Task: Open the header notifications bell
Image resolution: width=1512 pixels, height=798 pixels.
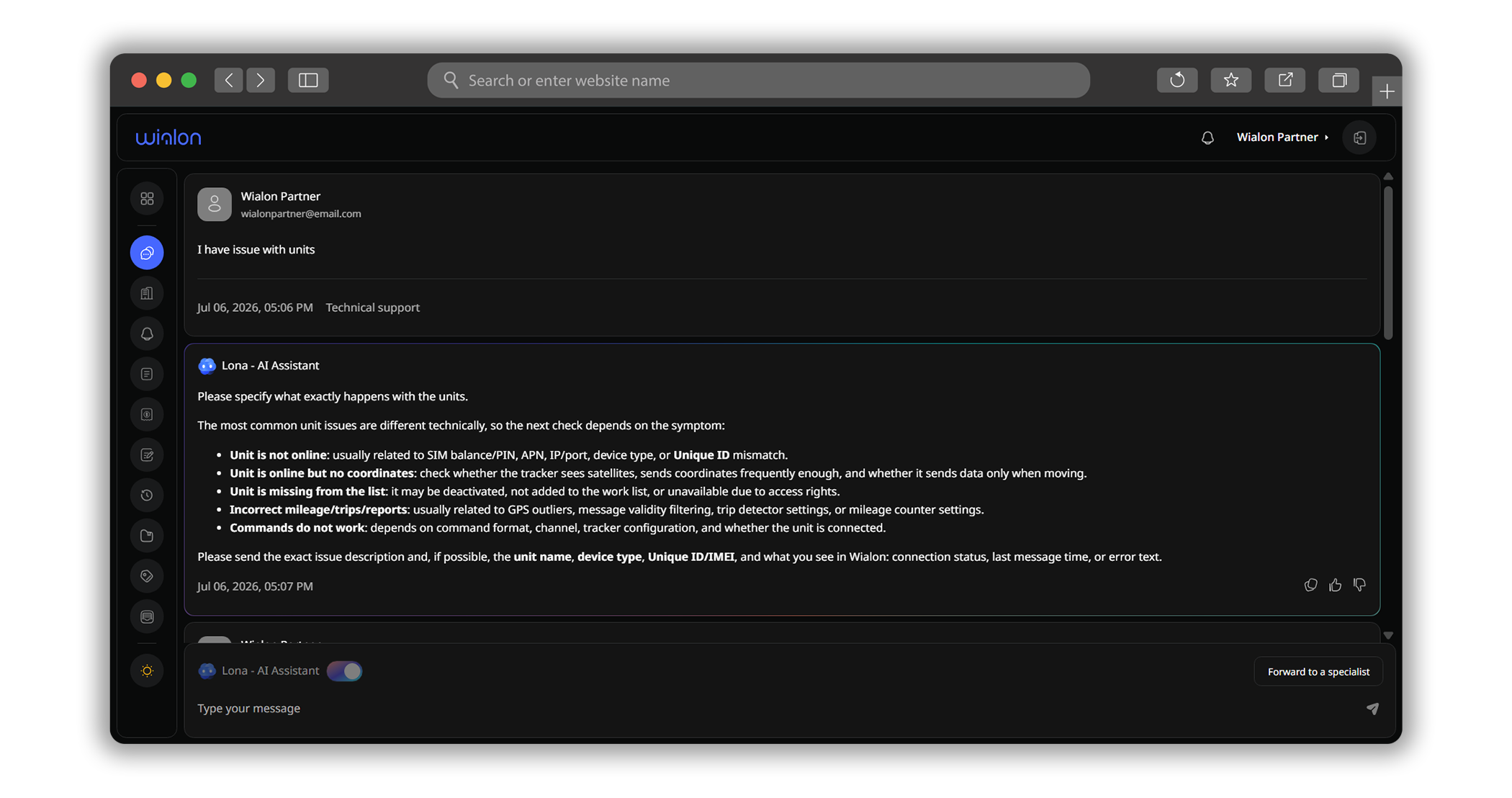Action: point(1207,138)
